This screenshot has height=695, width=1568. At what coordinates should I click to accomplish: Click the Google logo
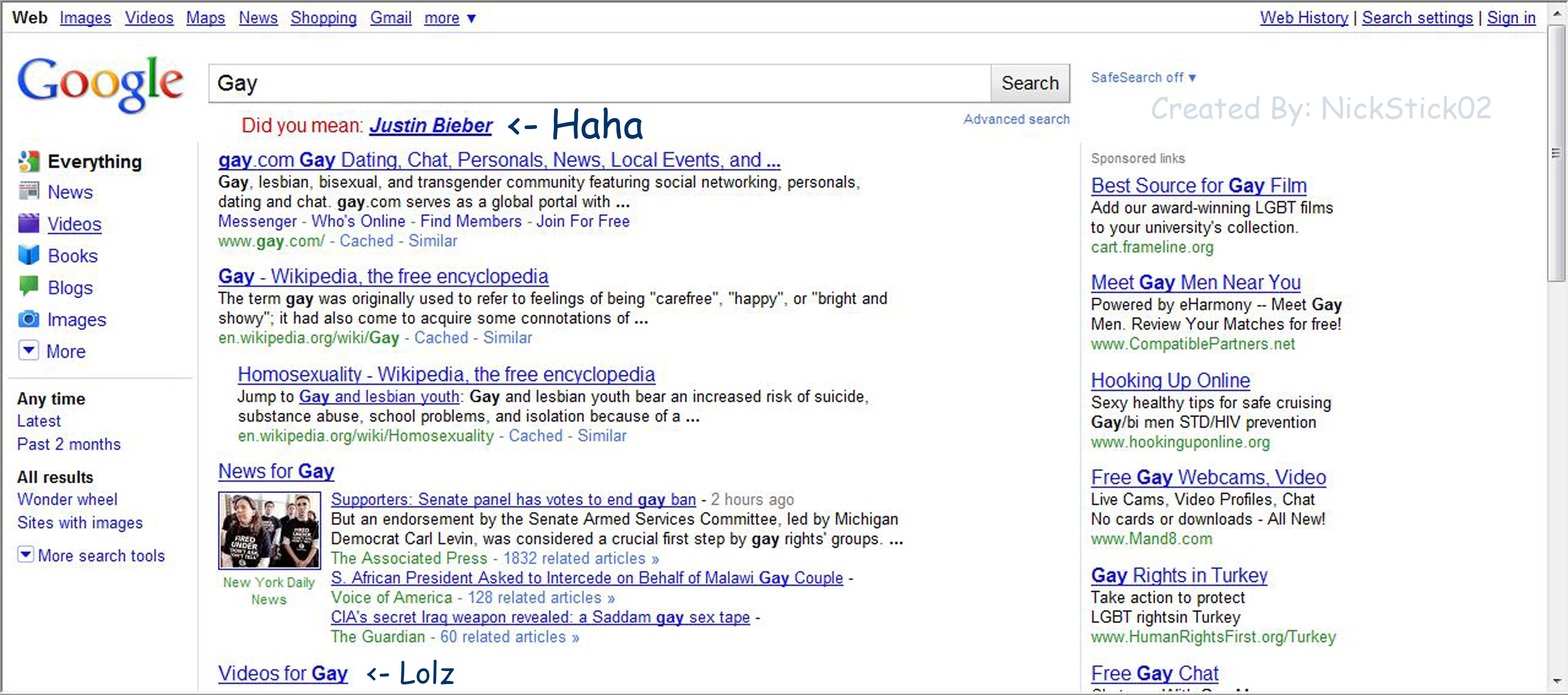point(100,84)
